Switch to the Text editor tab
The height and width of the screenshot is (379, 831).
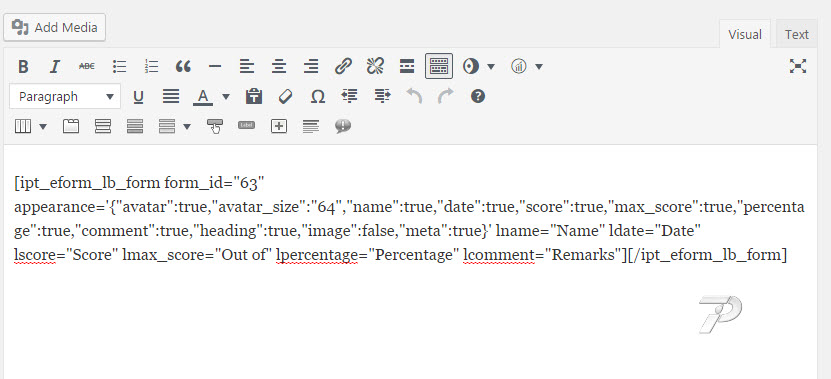[x=797, y=34]
